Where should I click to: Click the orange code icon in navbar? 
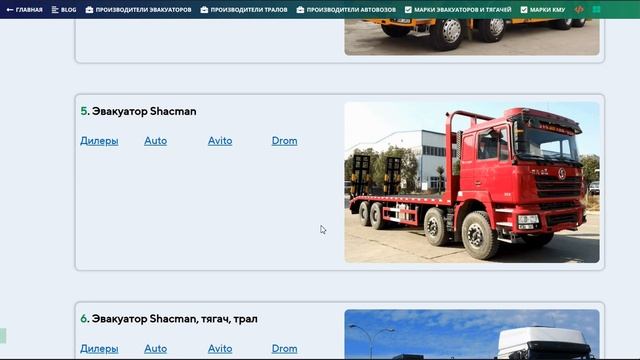point(579,9)
